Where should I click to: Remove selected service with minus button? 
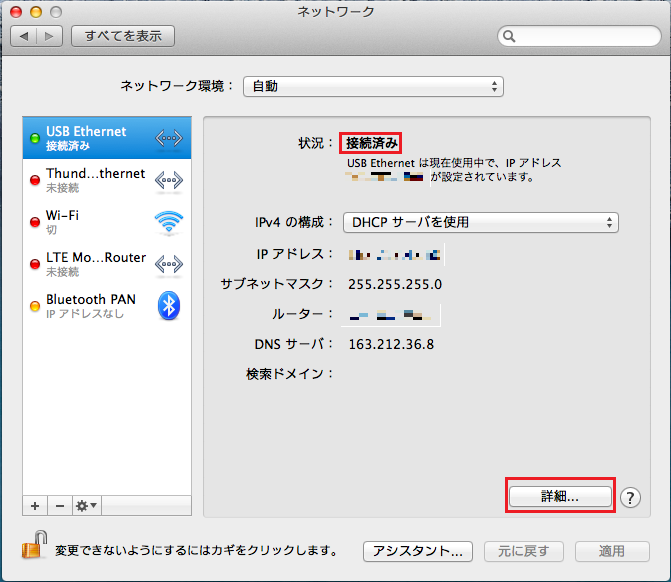click(x=58, y=506)
